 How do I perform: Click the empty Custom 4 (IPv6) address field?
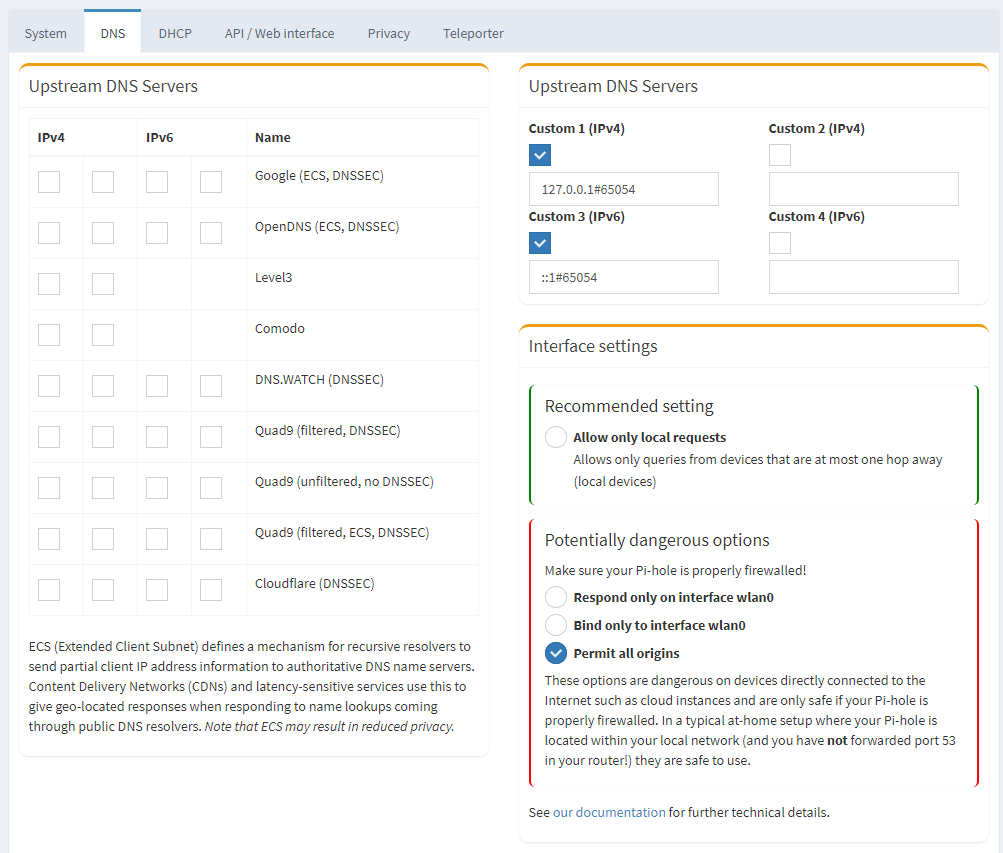tap(864, 278)
